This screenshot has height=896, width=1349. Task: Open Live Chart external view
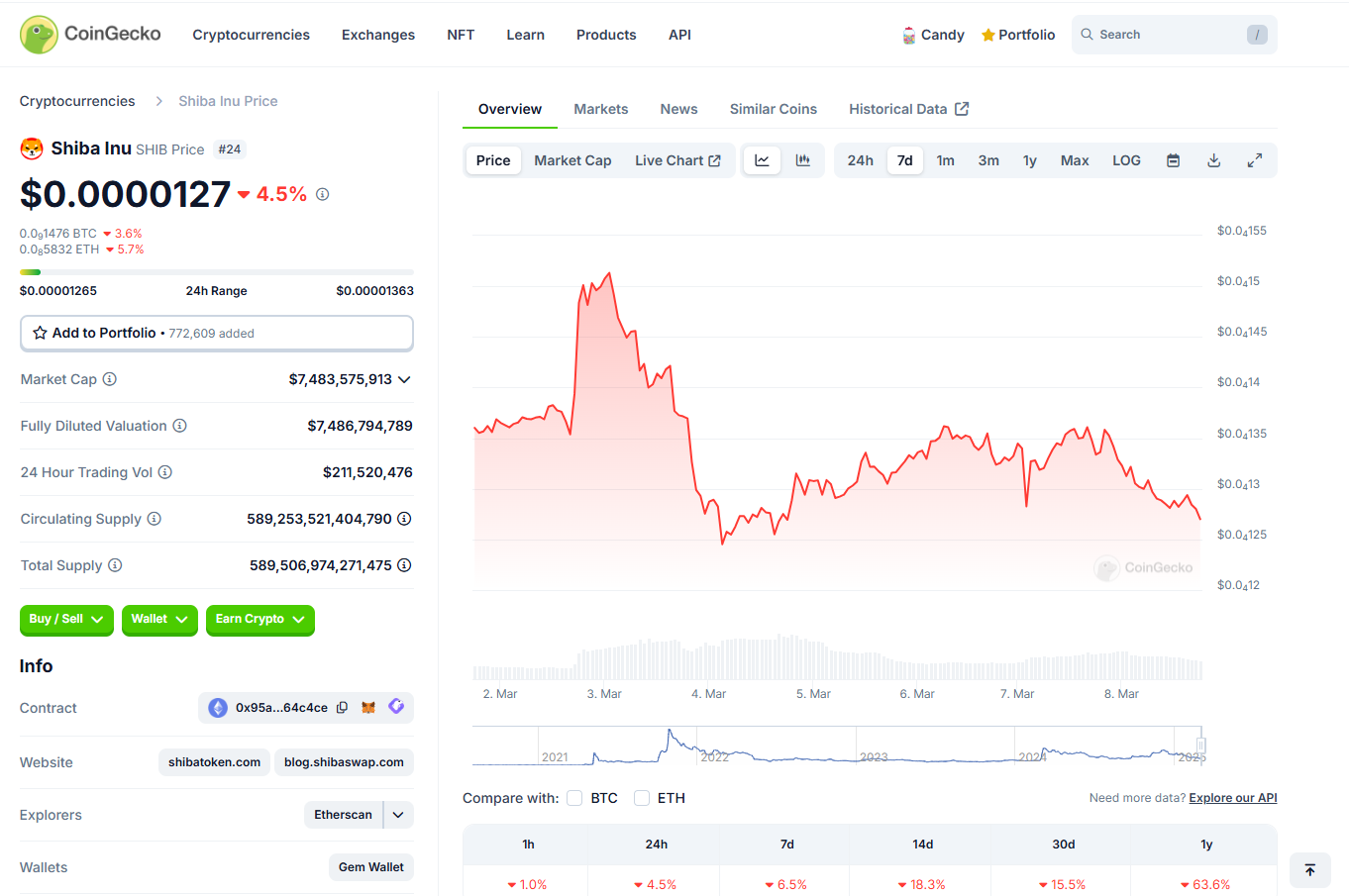(677, 160)
